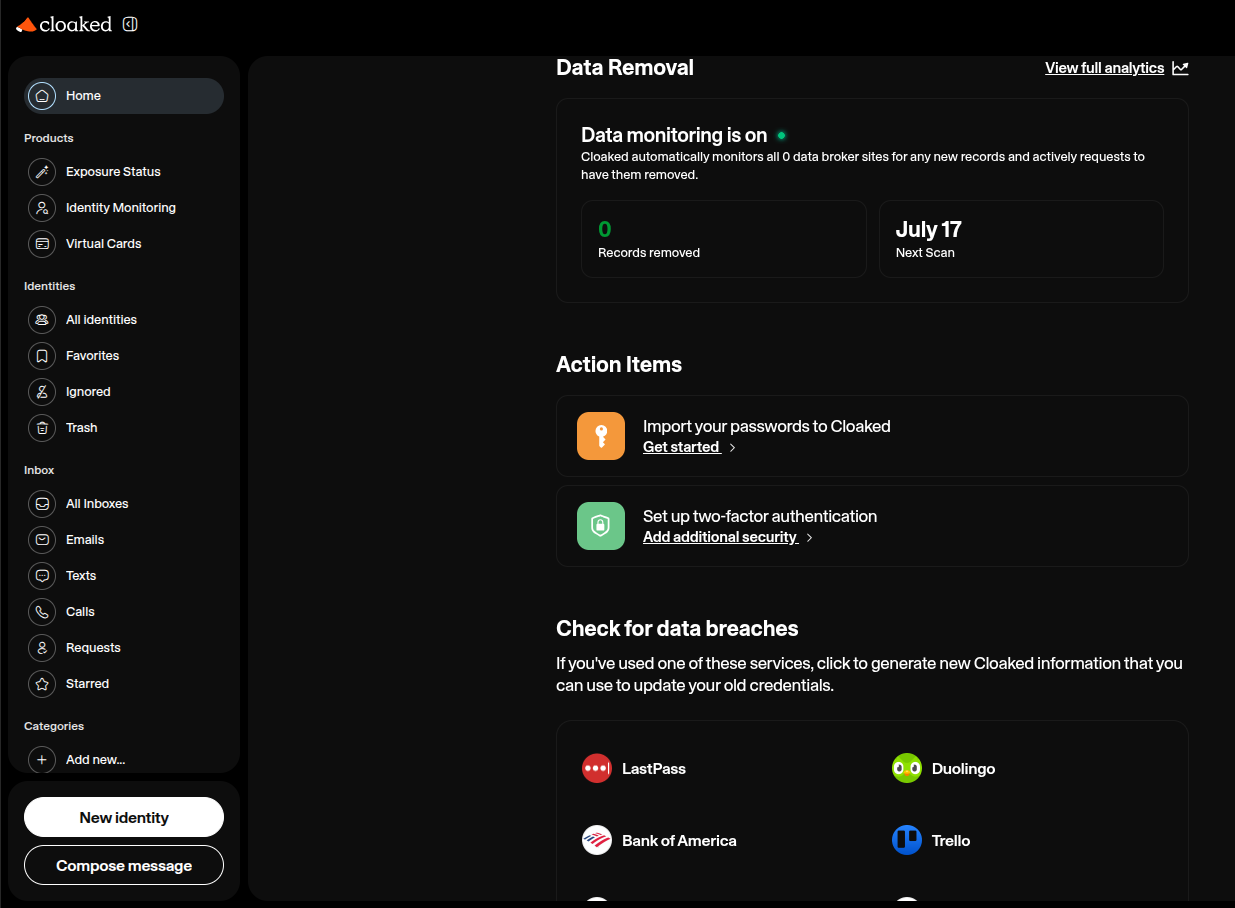Click the orange key password icon
The image size is (1235, 908).
(601, 436)
